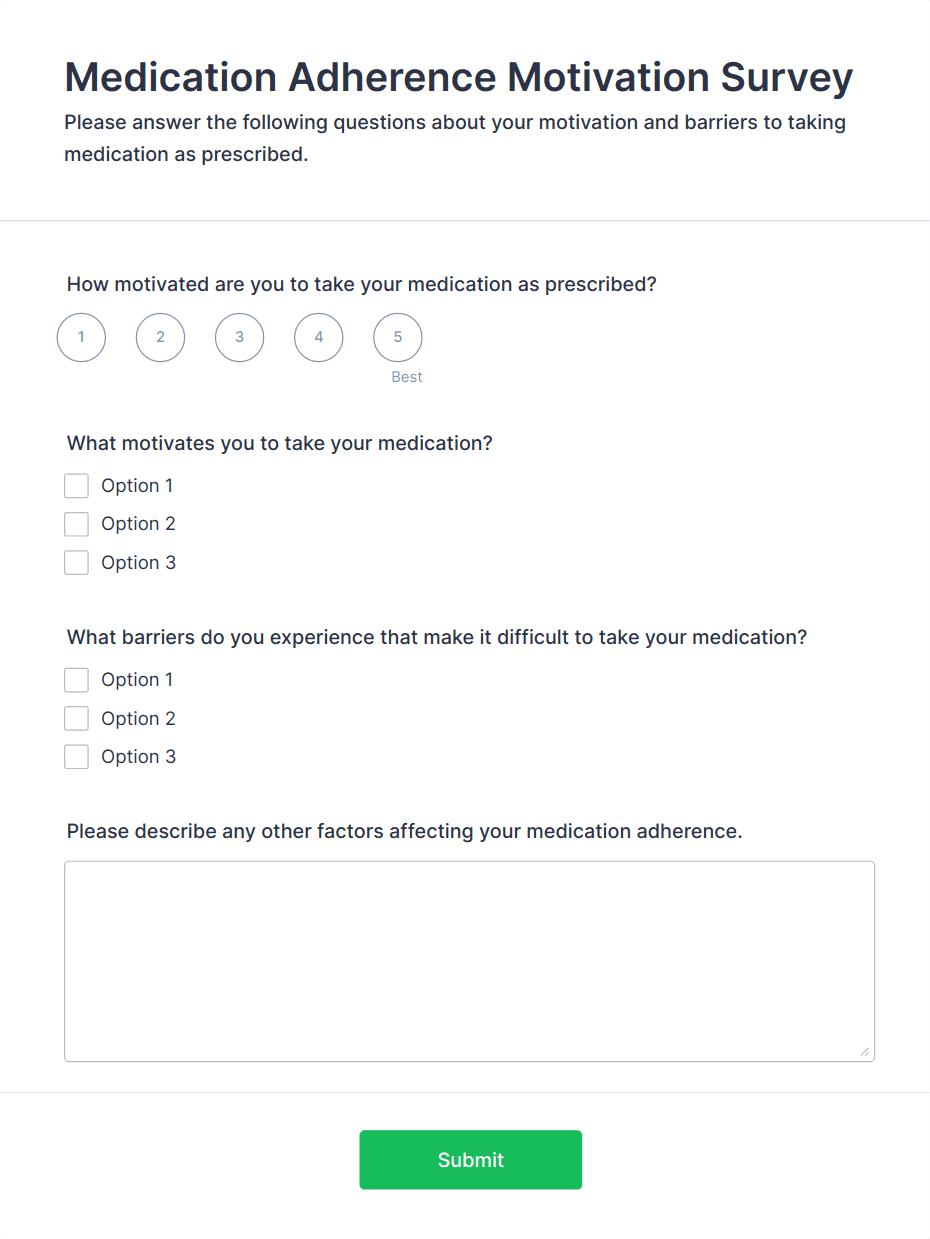
Task: Click the resize grip of the text area
Action: coord(866,1050)
